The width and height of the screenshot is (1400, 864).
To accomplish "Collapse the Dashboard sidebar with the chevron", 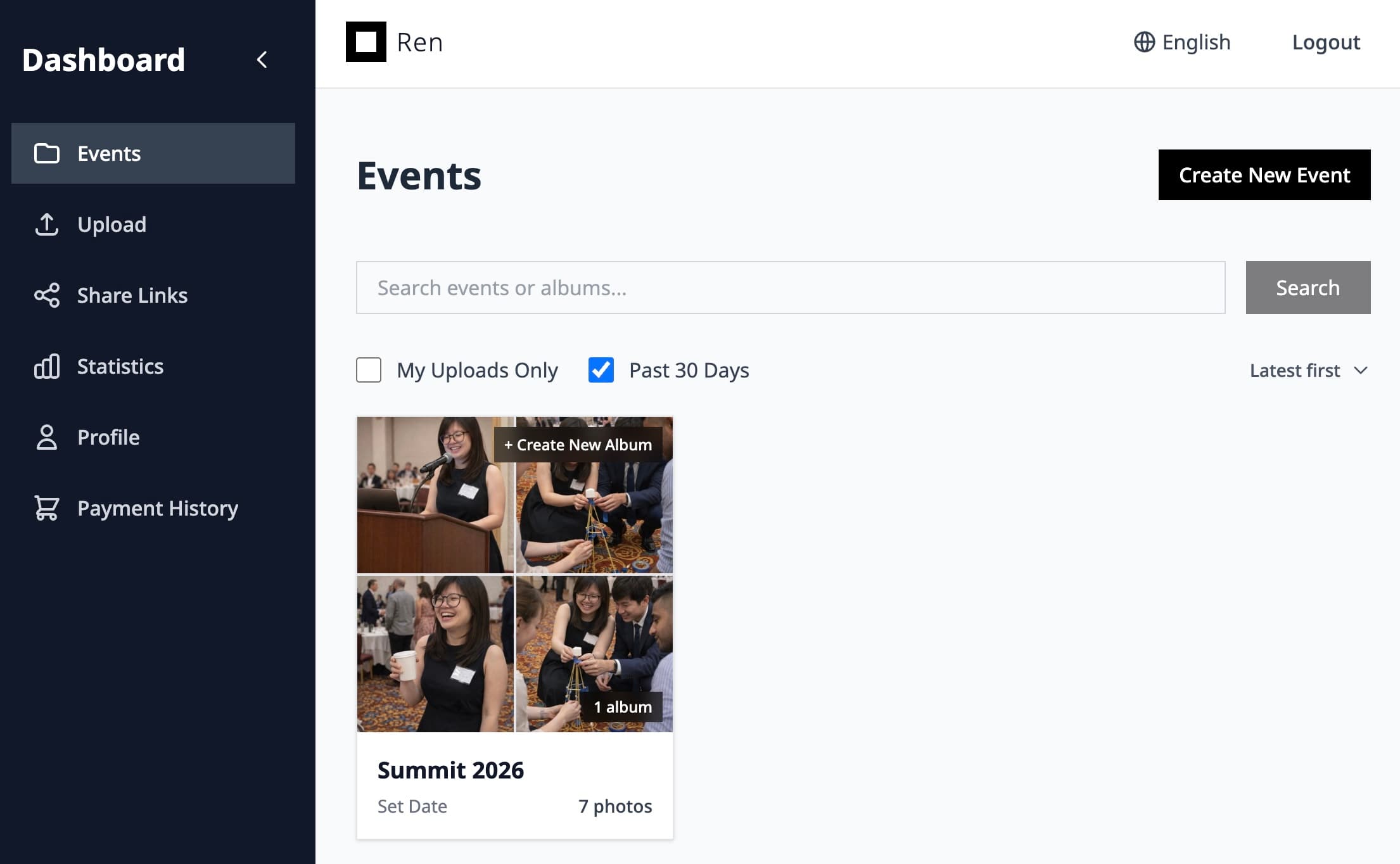I will (262, 60).
